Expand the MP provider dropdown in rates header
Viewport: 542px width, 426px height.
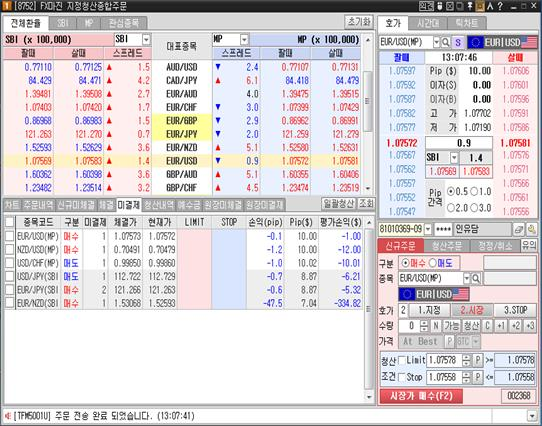[x=244, y=39]
